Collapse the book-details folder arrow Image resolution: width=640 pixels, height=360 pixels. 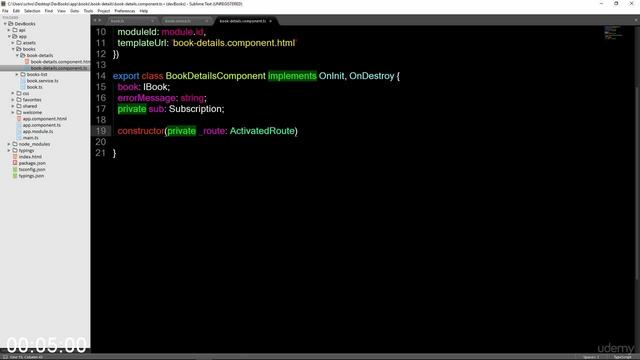coord(17,55)
